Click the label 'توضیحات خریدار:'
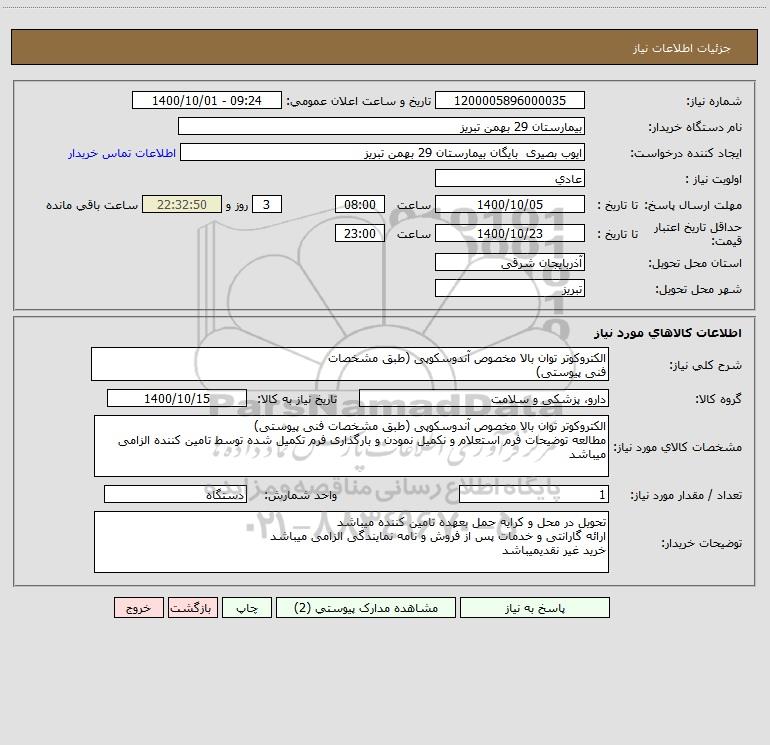Screen dimensions: 770x745 pos(702,544)
